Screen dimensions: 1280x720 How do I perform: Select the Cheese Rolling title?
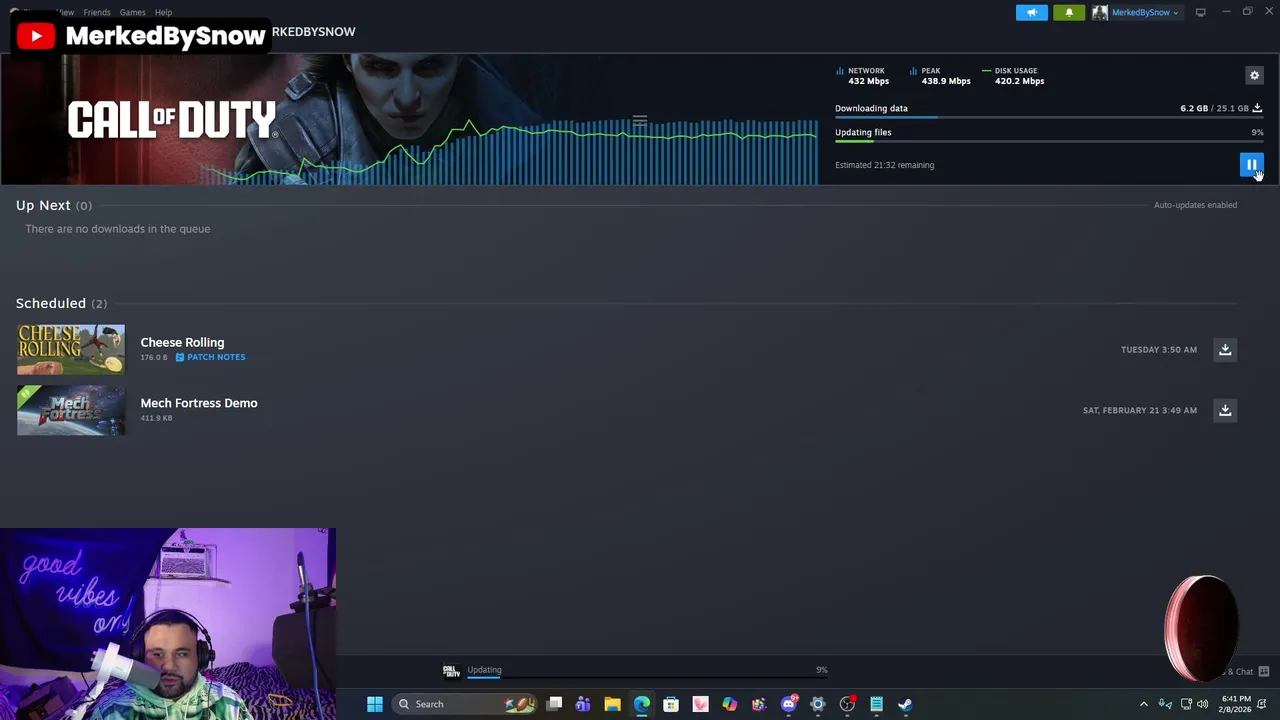[x=182, y=342]
